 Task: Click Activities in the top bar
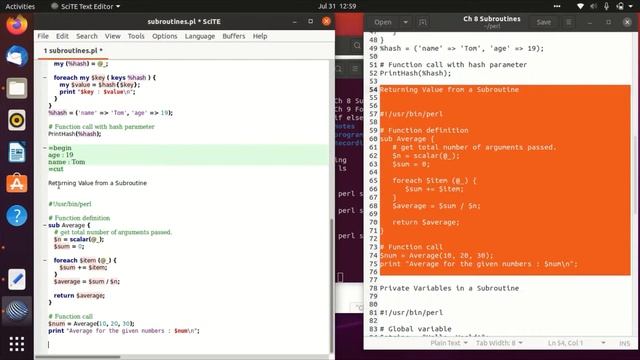[20, 6]
